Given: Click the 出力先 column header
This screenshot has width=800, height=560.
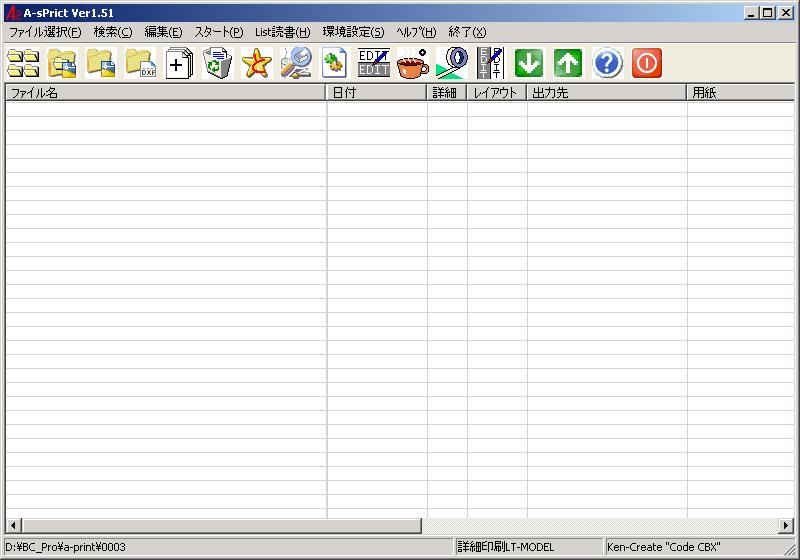Looking at the screenshot, I should point(606,93).
